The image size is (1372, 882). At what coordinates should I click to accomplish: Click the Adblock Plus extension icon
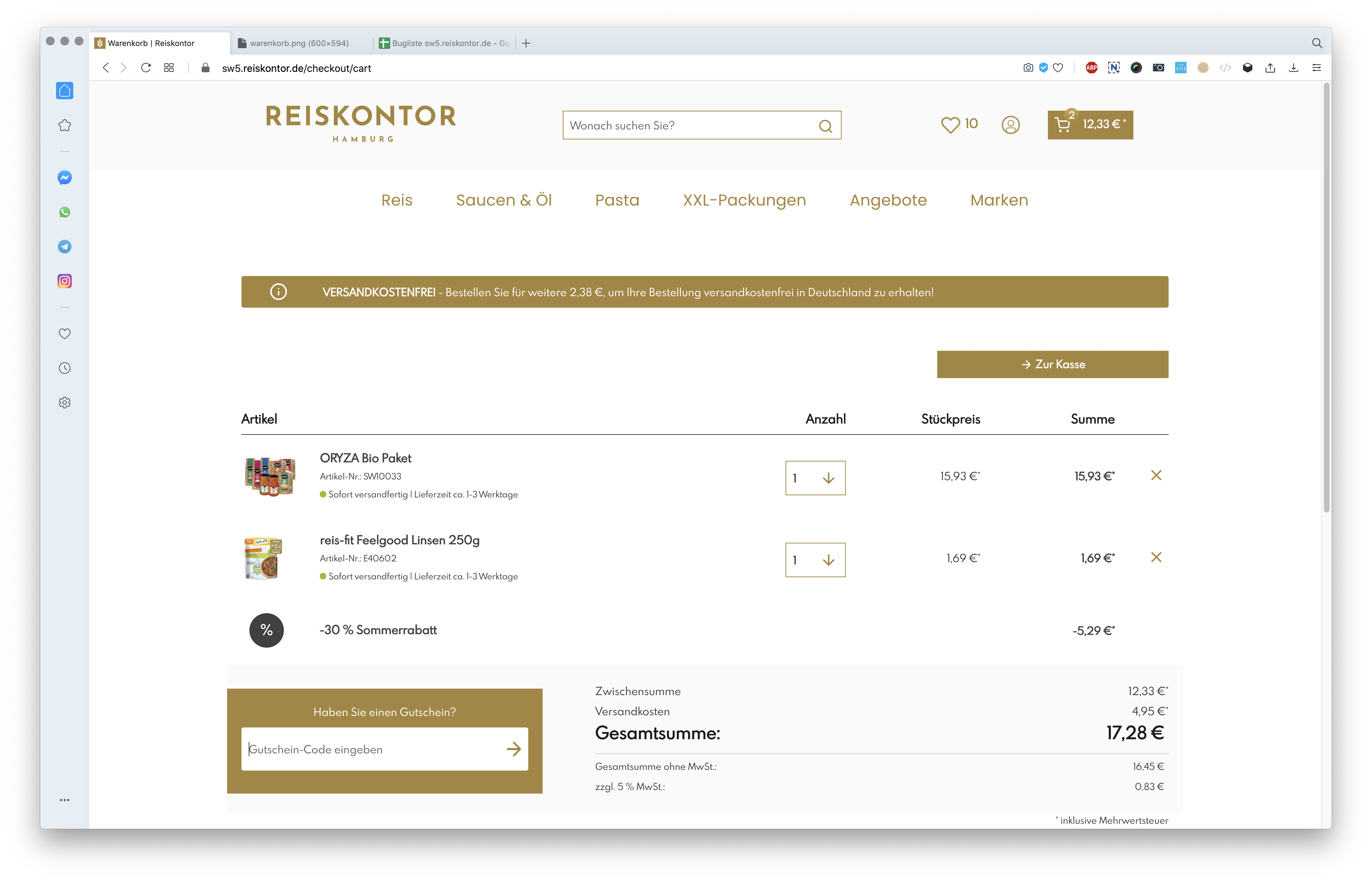tap(1091, 68)
